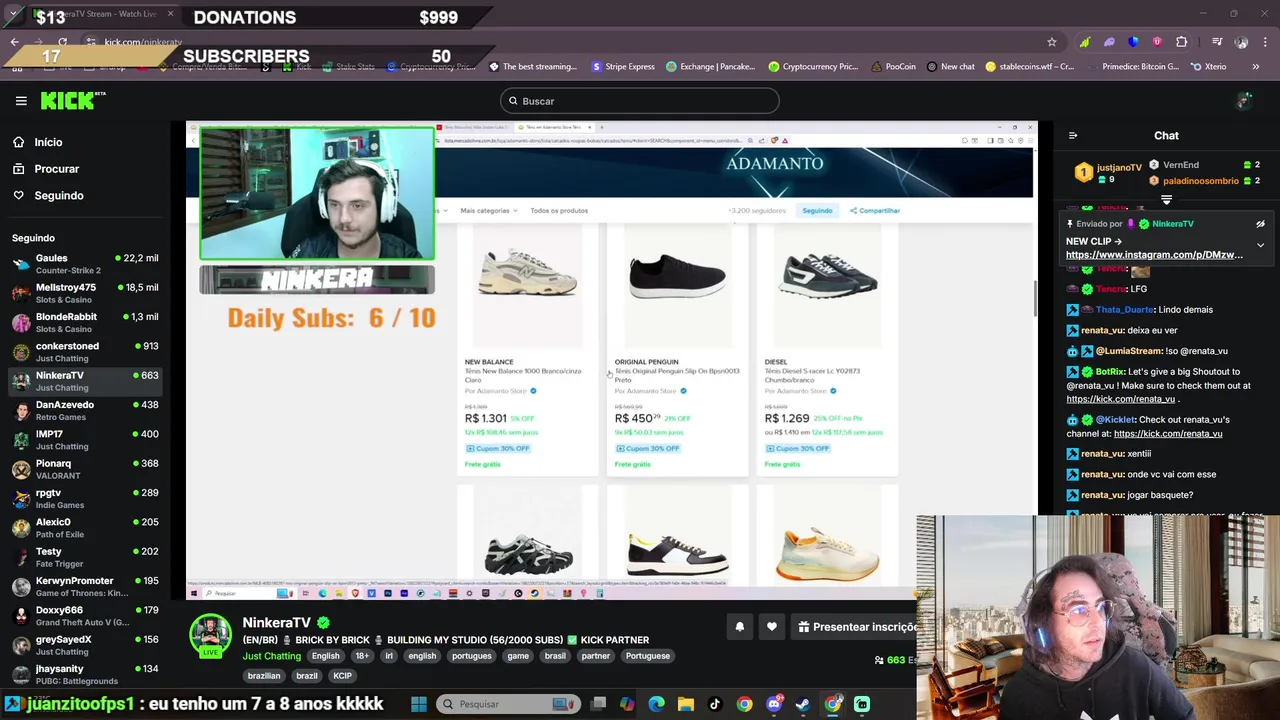Click the heart follow button

pos(772,627)
